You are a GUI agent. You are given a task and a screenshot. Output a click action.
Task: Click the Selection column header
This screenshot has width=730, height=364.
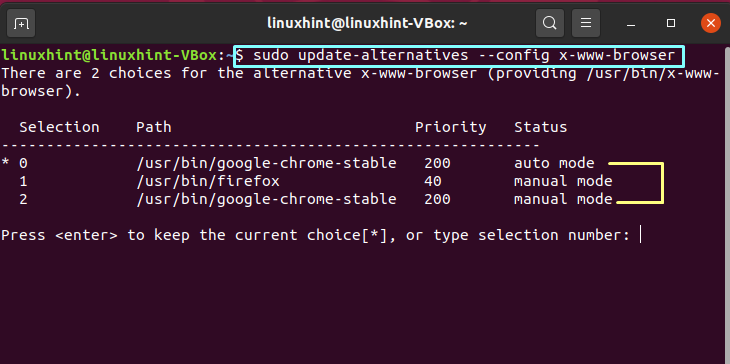pos(59,127)
